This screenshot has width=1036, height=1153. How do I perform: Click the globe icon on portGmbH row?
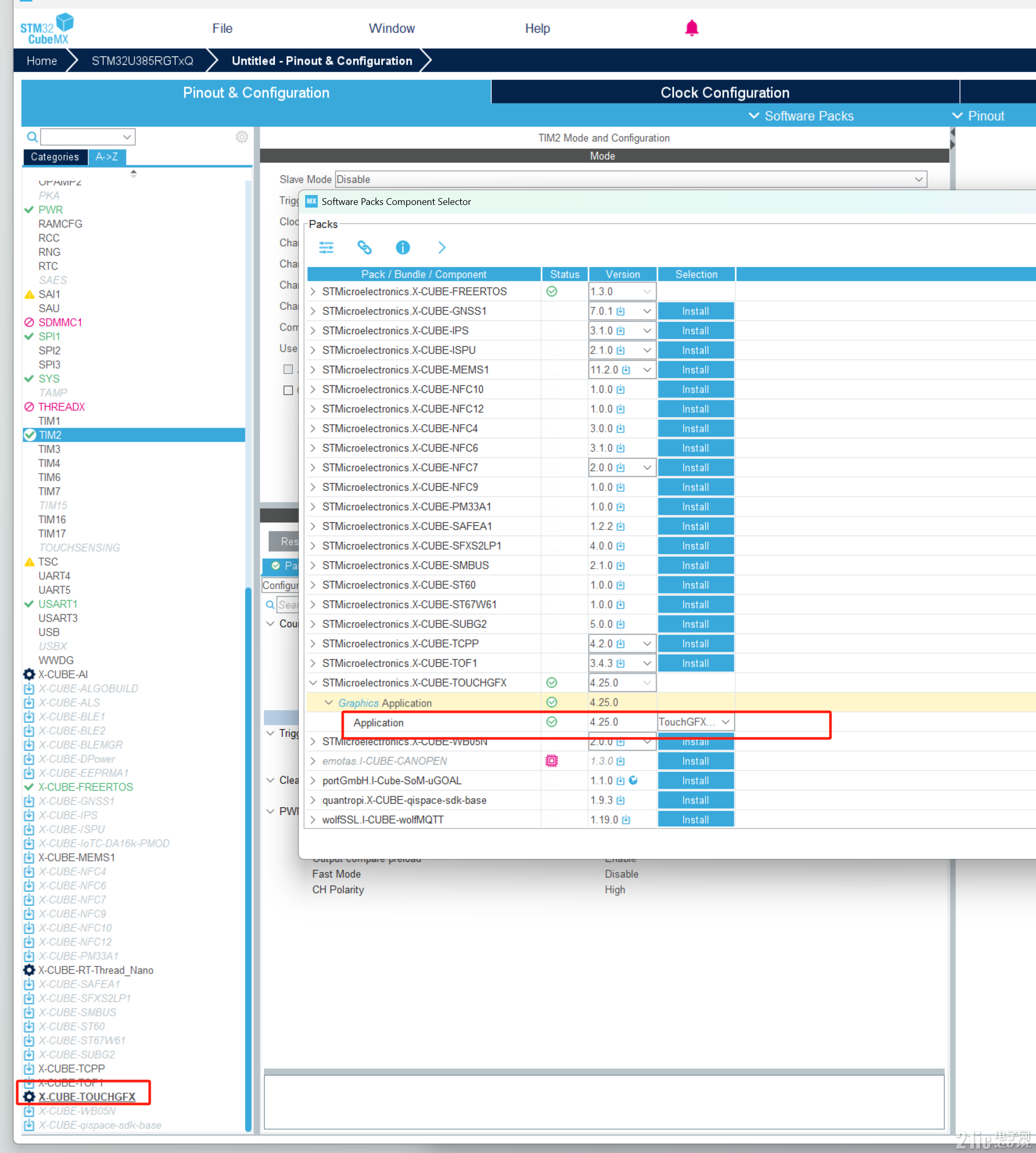click(633, 780)
